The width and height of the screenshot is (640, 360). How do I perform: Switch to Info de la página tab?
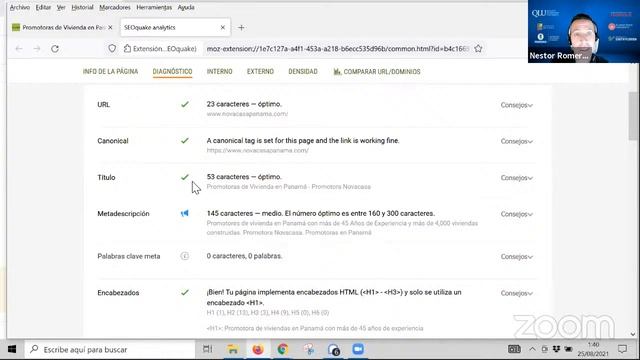point(110,72)
